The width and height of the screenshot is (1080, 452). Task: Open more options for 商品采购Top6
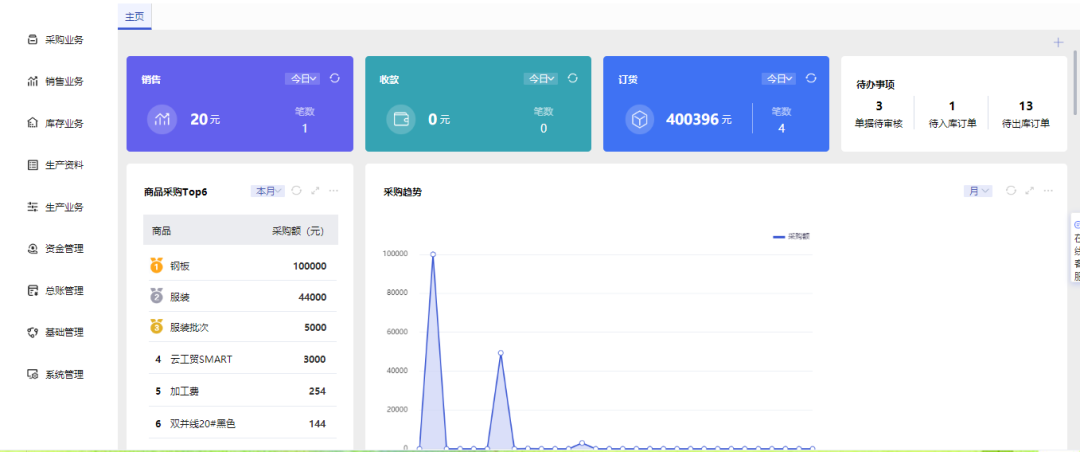[x=334, y=190]
